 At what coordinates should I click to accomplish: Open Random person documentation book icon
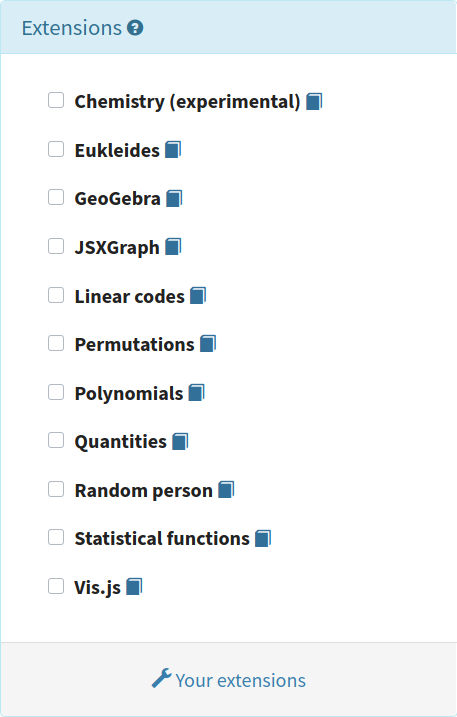(x=226, y=490)
